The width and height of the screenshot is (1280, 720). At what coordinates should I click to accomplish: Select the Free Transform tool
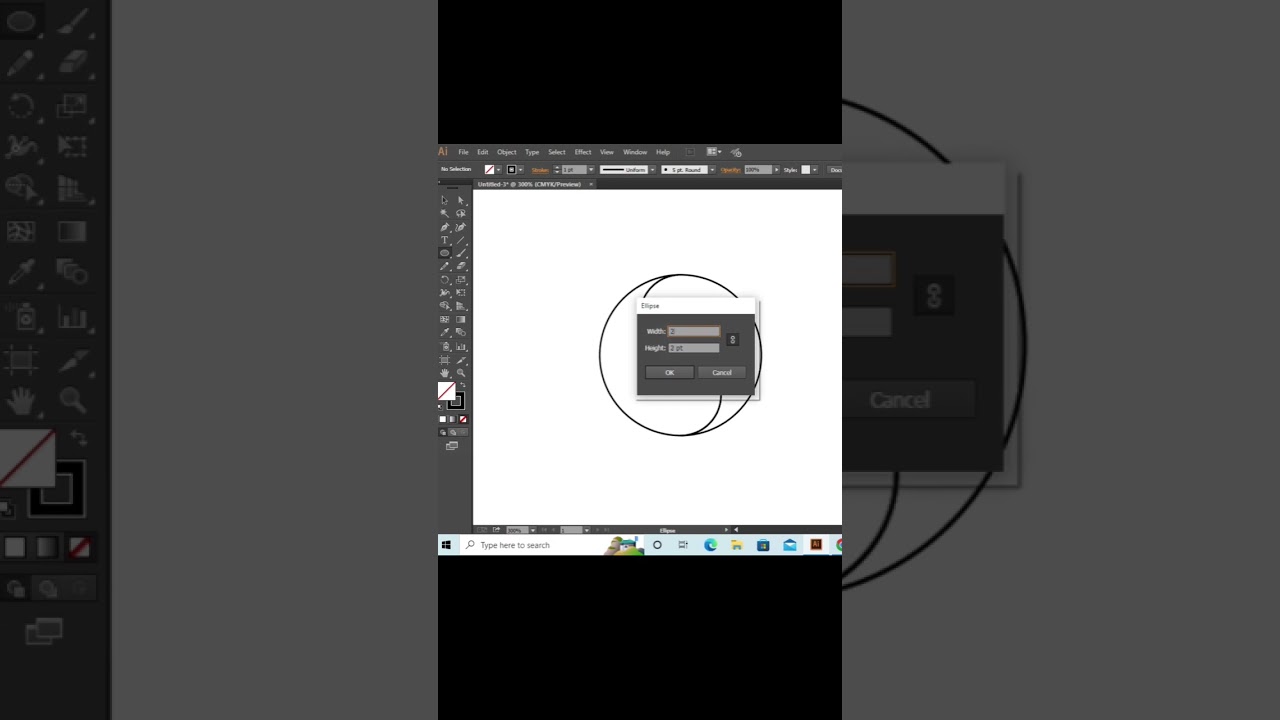(461, 293)
